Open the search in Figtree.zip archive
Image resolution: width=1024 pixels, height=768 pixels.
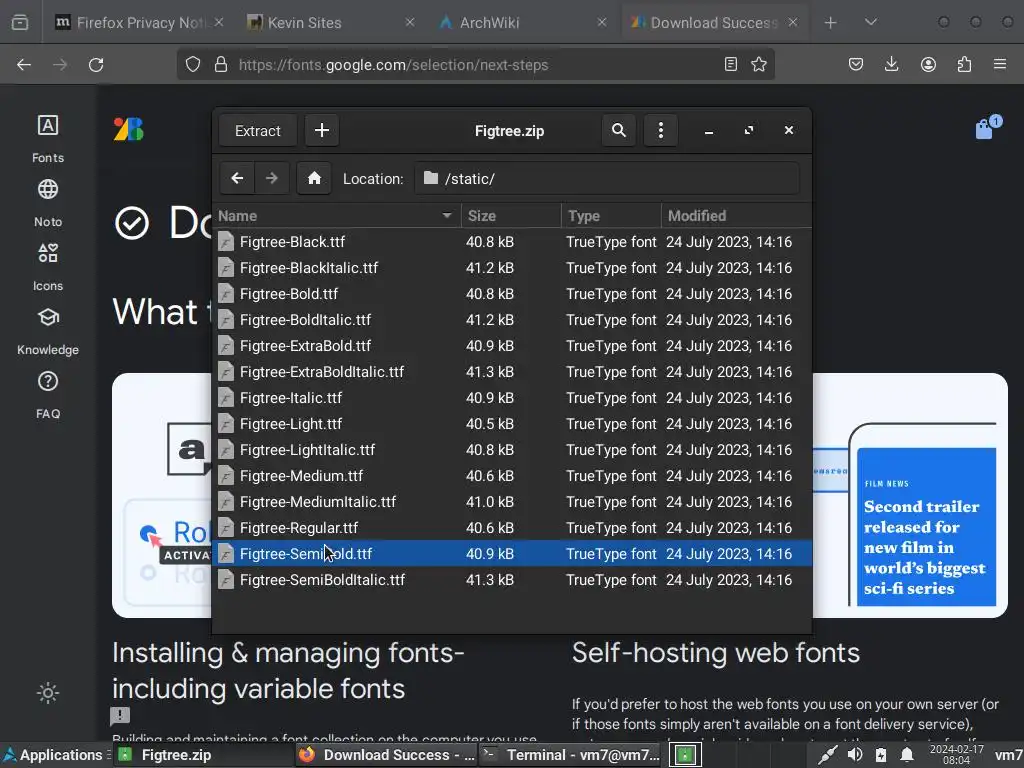618,131
